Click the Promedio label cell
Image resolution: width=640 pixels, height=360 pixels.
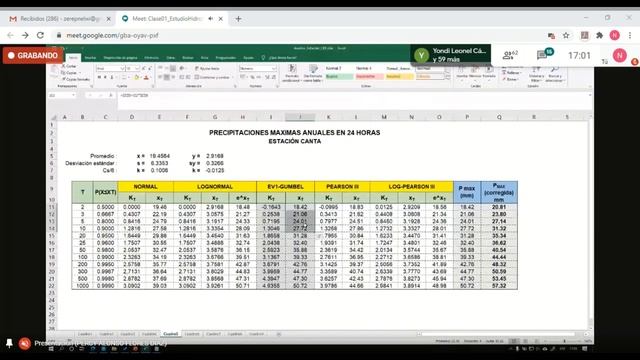coord(102,156)
